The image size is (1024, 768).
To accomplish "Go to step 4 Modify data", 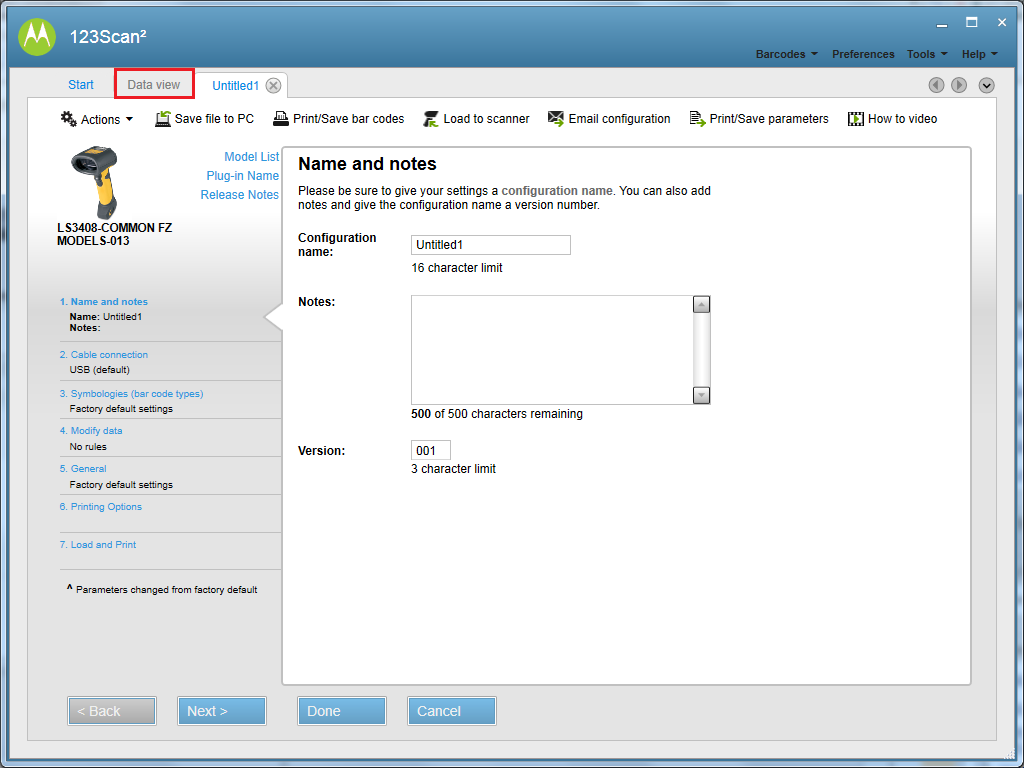I will (x=91, y=431).
